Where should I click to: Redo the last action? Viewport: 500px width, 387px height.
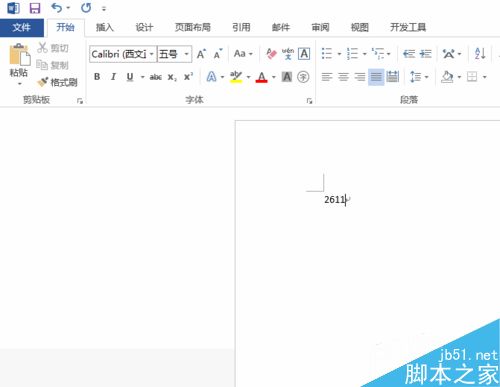[86, 8]
